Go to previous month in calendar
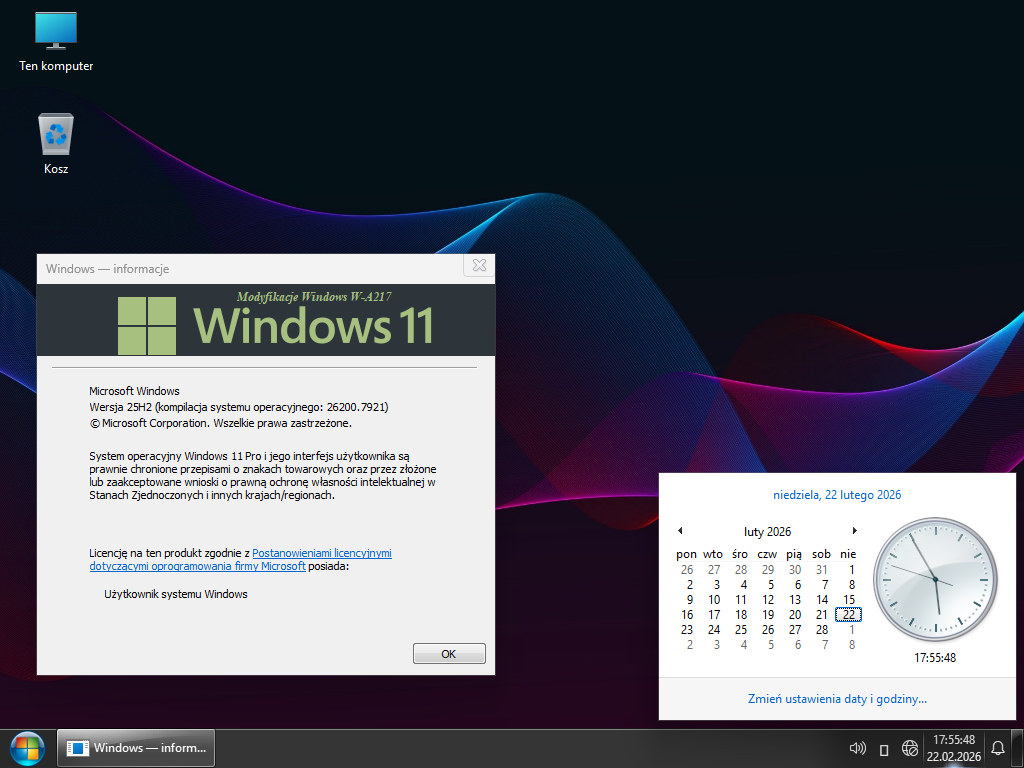This screenshot has width=1024, height=768. pos(680,531)
